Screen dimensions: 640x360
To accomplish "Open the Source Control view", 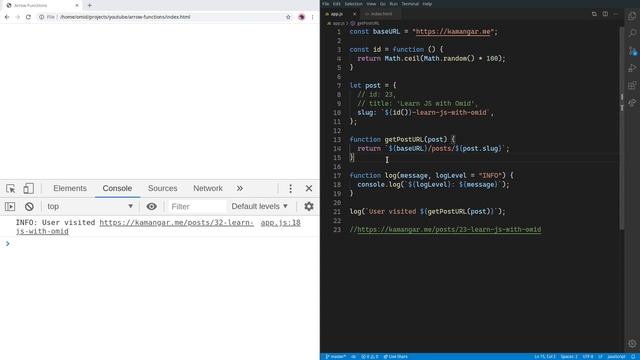I will [x=632, y=51].
